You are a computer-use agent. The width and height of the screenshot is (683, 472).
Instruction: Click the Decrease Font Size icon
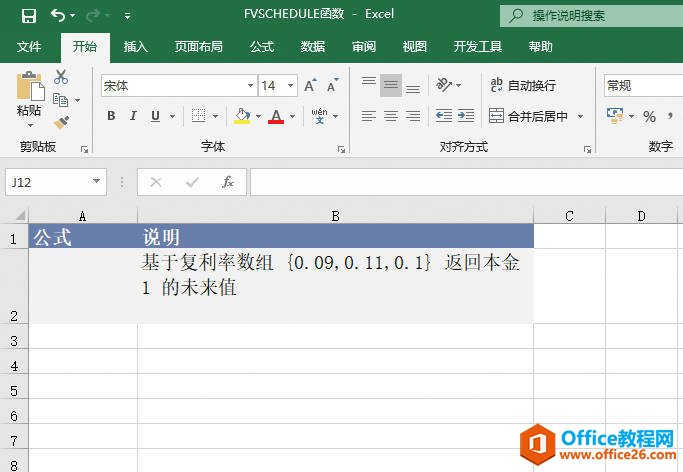click(x=333, y=85)
